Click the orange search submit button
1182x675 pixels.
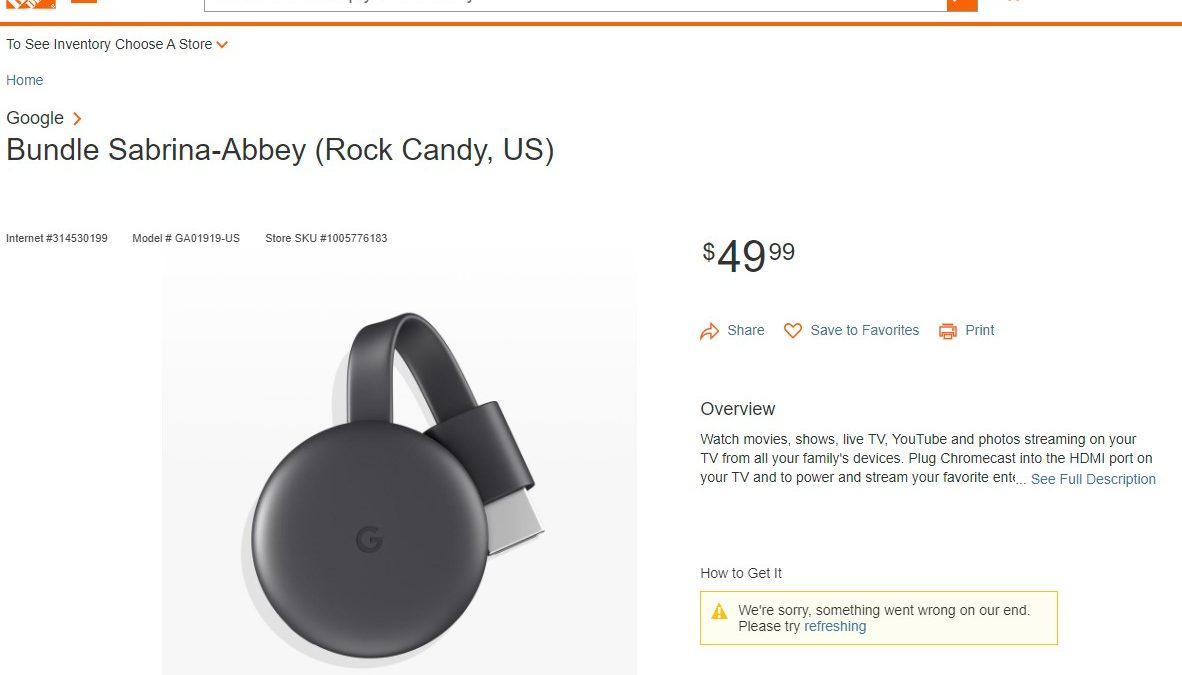(x=961, y=4)
